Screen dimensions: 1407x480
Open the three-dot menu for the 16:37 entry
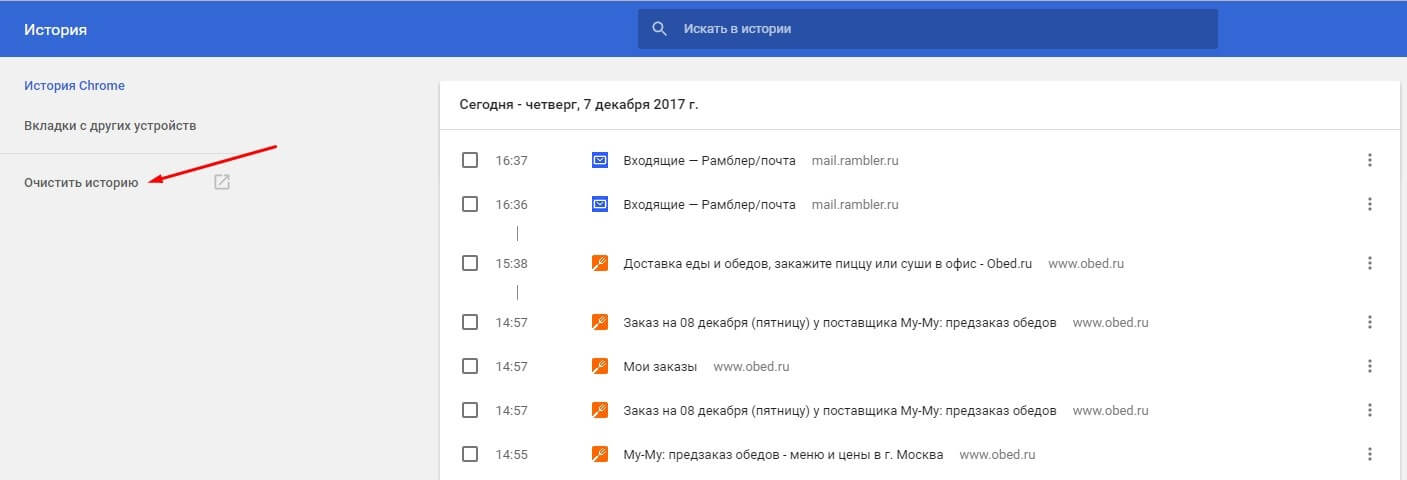pyautogui.click(x=1370, y=160)
